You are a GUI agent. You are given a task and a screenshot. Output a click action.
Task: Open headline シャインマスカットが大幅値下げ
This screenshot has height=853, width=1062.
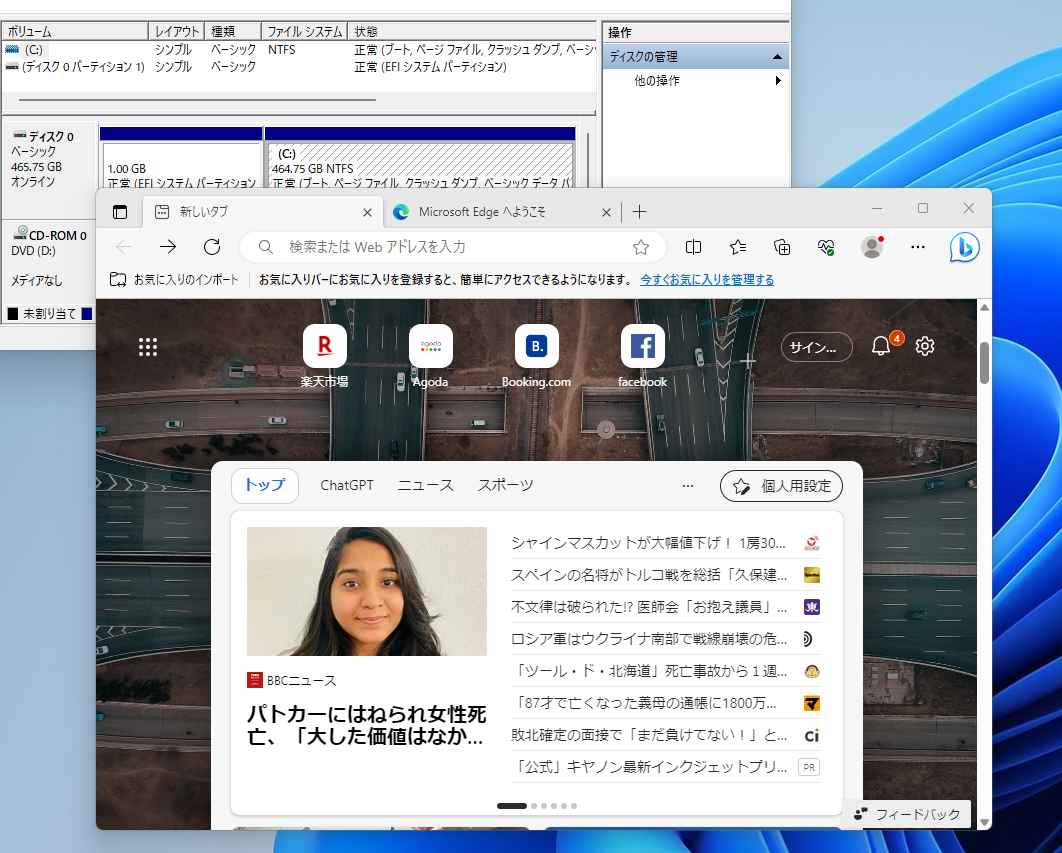(x=648, y=543)
